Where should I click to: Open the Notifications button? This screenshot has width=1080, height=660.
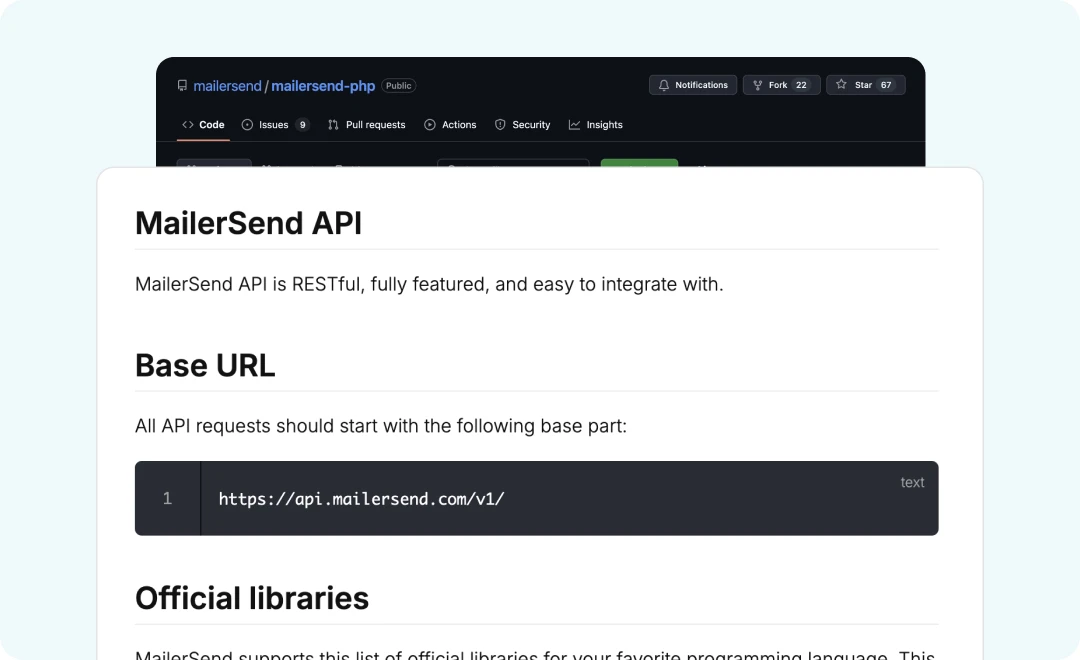[x=693, y=85]
